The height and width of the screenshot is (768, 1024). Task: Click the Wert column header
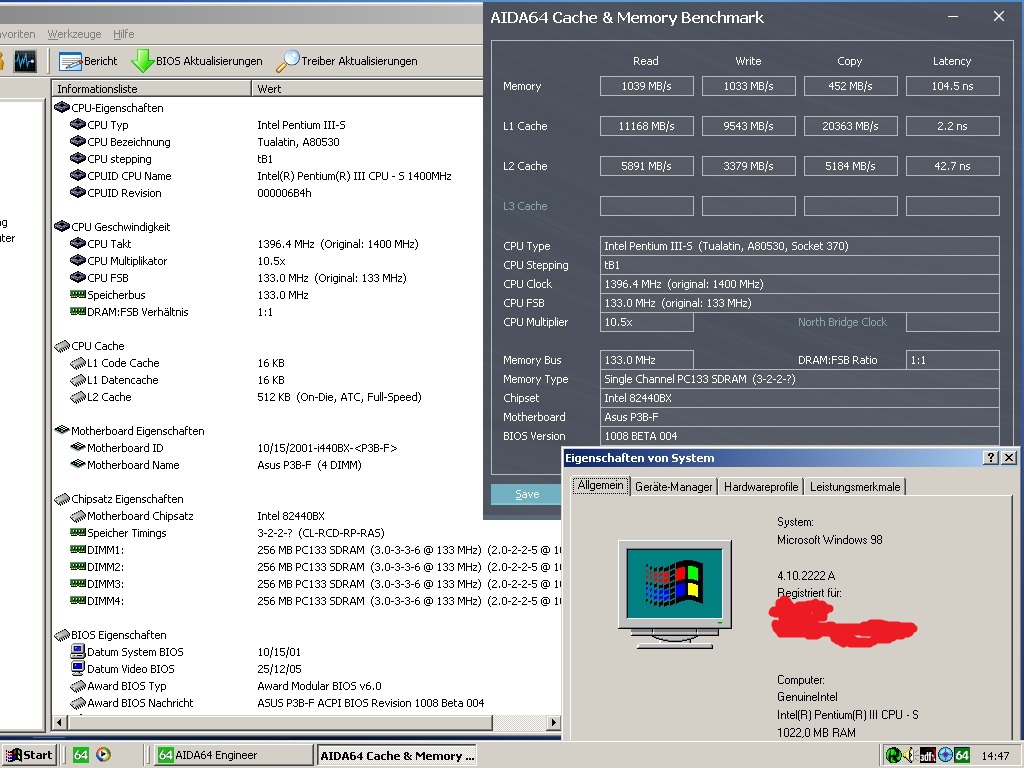(x=367, y=88)
